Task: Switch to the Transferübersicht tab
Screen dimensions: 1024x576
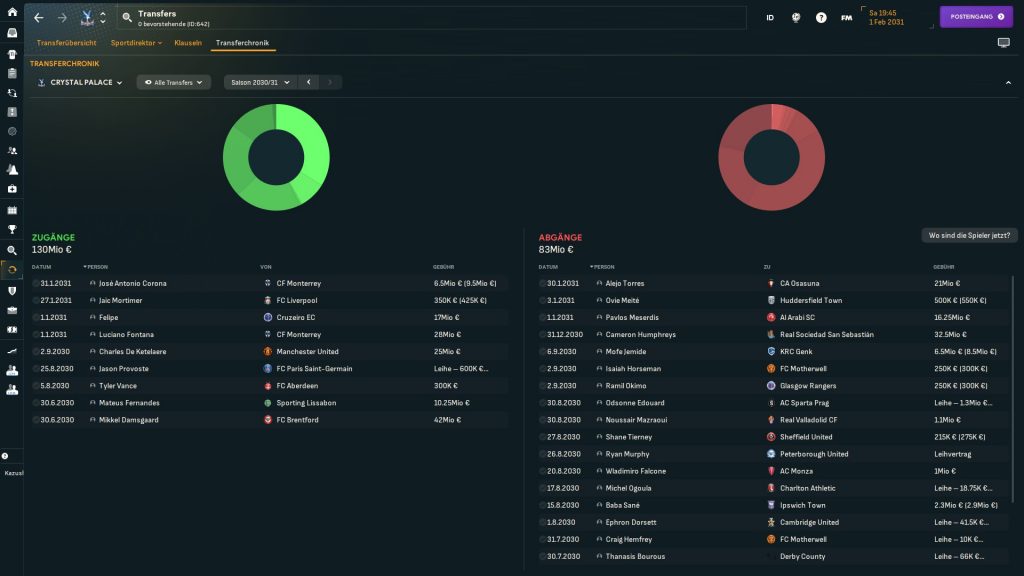Action: click(66, 43)
